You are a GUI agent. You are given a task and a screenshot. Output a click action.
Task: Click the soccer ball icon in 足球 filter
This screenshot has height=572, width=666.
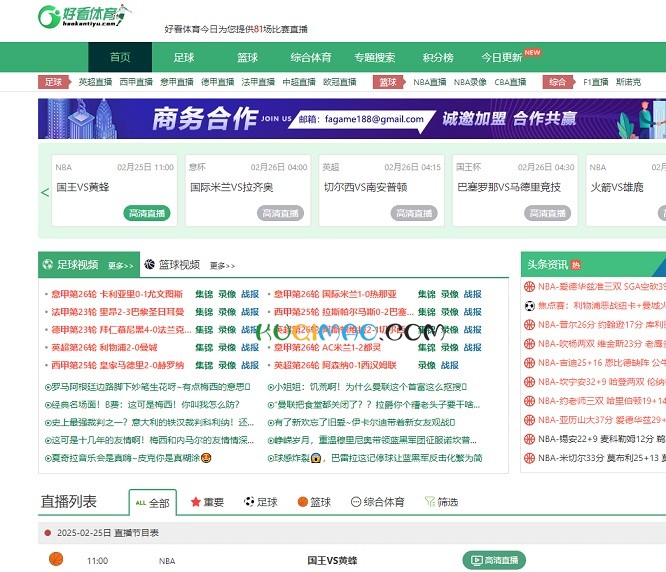pos(249,502)
